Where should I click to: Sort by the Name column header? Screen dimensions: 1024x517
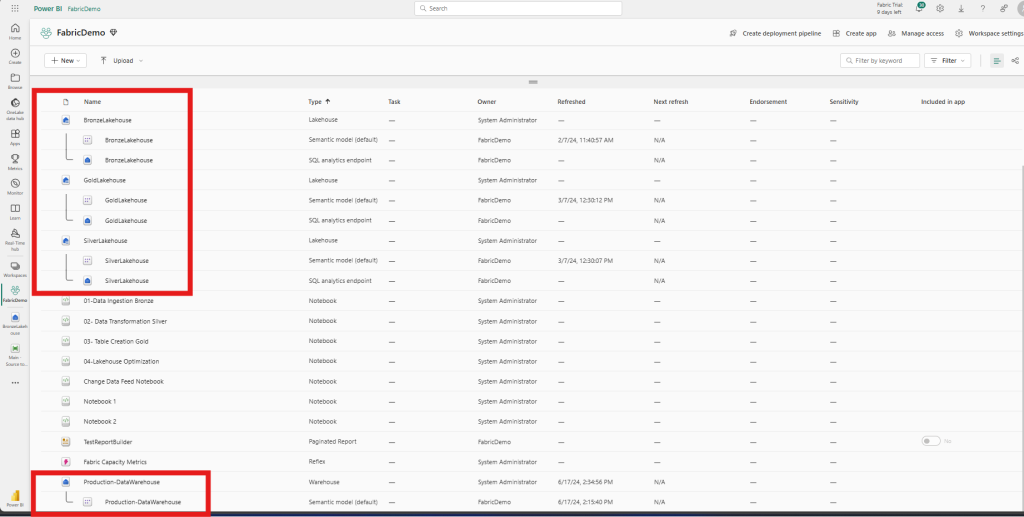click(x=92, y=102)
